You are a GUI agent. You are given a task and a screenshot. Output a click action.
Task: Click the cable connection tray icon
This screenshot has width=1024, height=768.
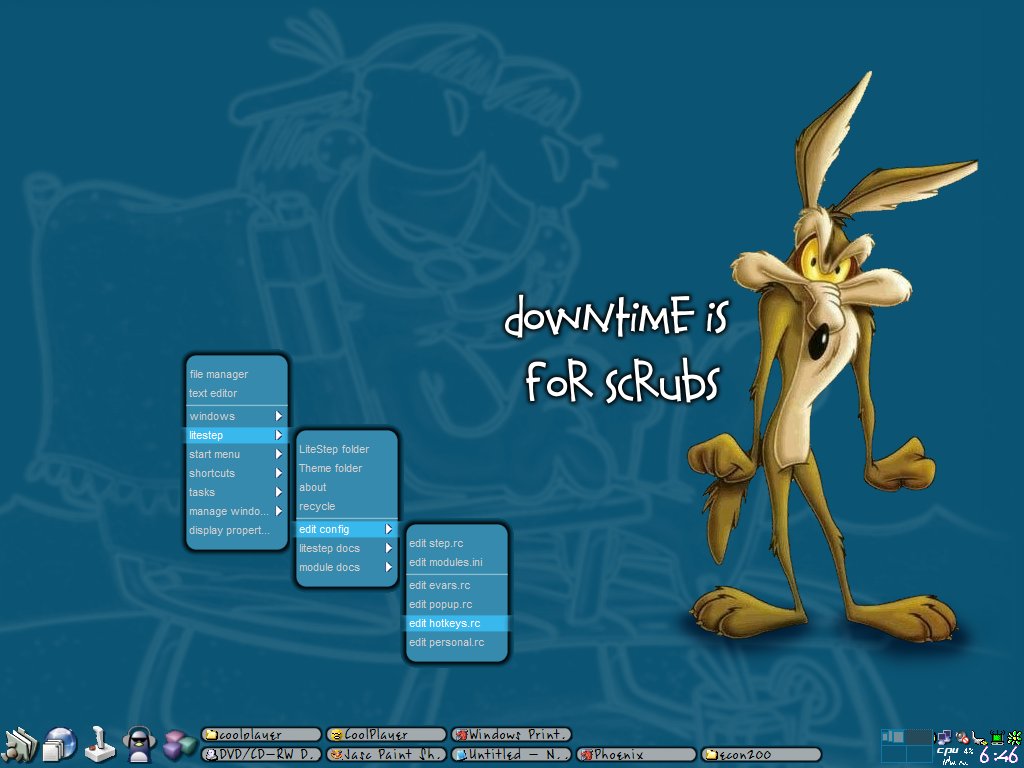(x=979, y=738)
